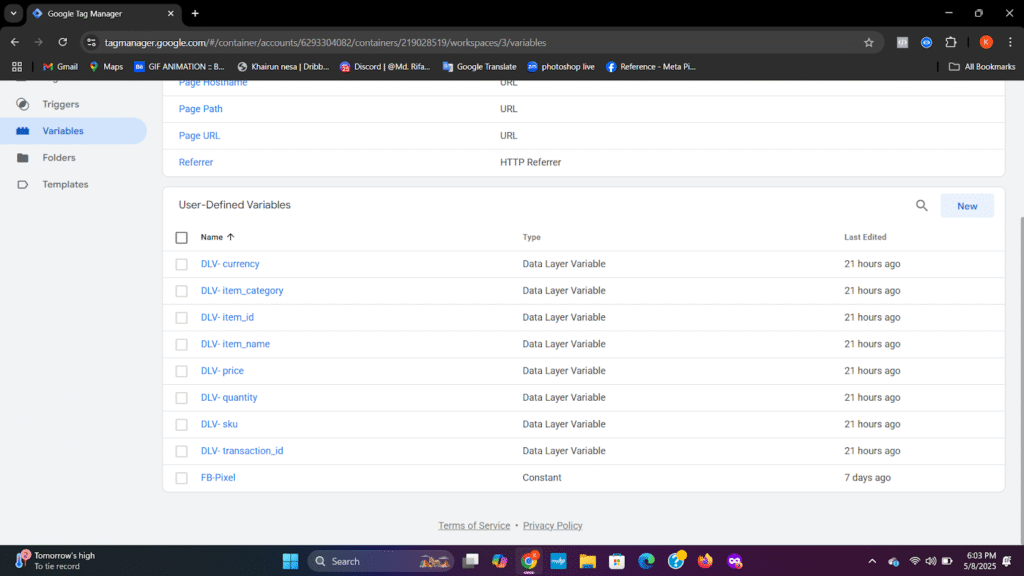
Task: Open Firefox from taskbar
Action: point(705,561)
